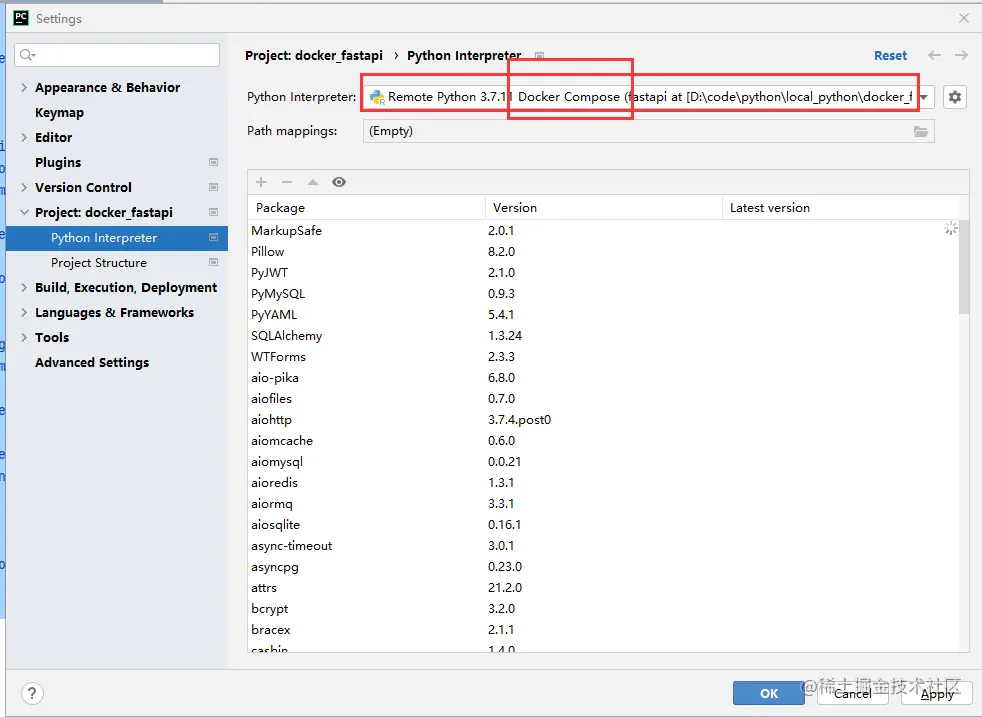The height and width of the screenshot is (717, 982).
Task: Select the aio-pika package row
Action: point(603,378)
